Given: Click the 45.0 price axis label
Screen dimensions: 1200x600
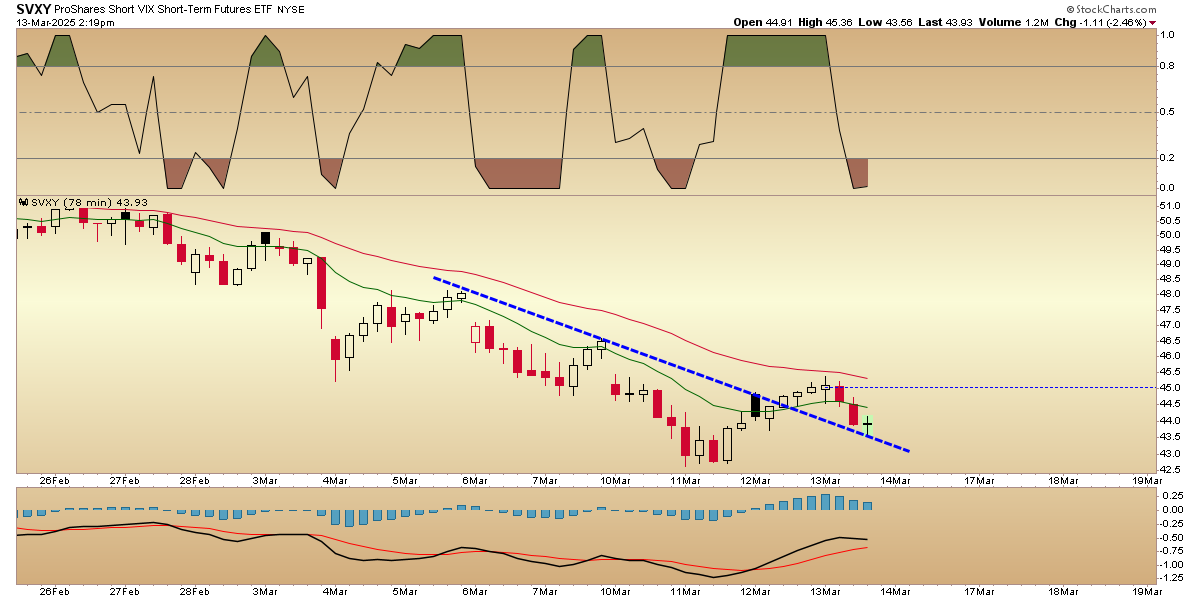Looking at the screenshot, I should coord(1164,387).
